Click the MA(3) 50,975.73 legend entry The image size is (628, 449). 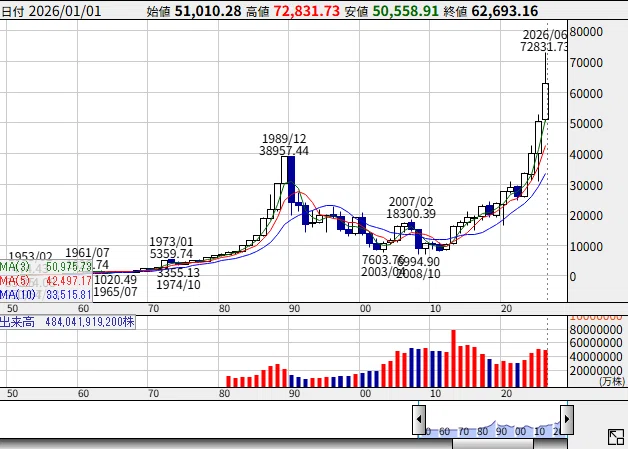coord(46,267)
